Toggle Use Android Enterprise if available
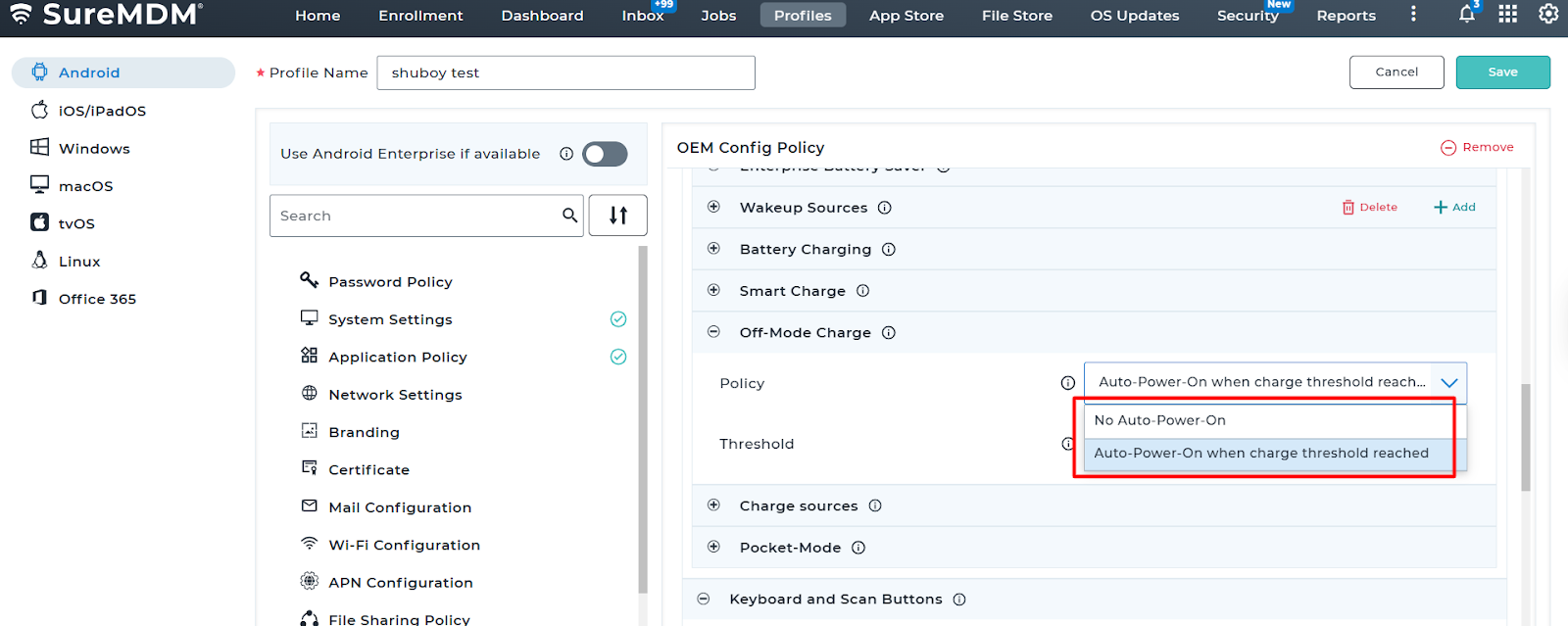Viewport: 1568px width, 626px height. click(605, 154)
